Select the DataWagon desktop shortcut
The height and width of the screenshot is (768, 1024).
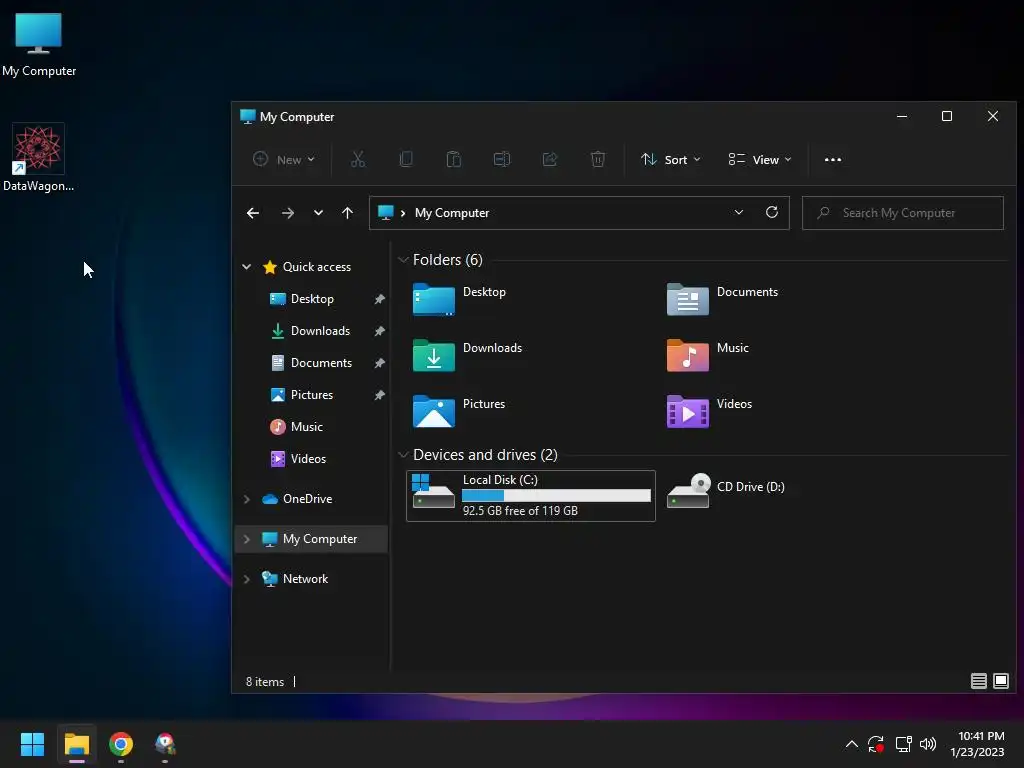(x=39, y=158)
